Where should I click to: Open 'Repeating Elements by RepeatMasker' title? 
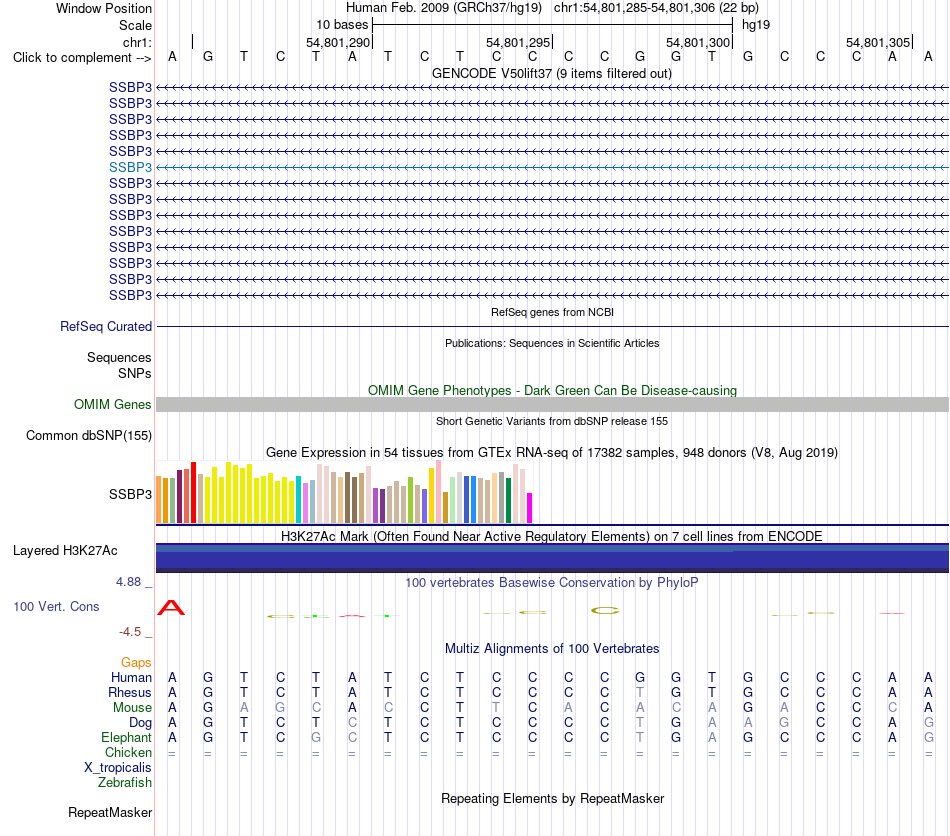pos(552,799)
